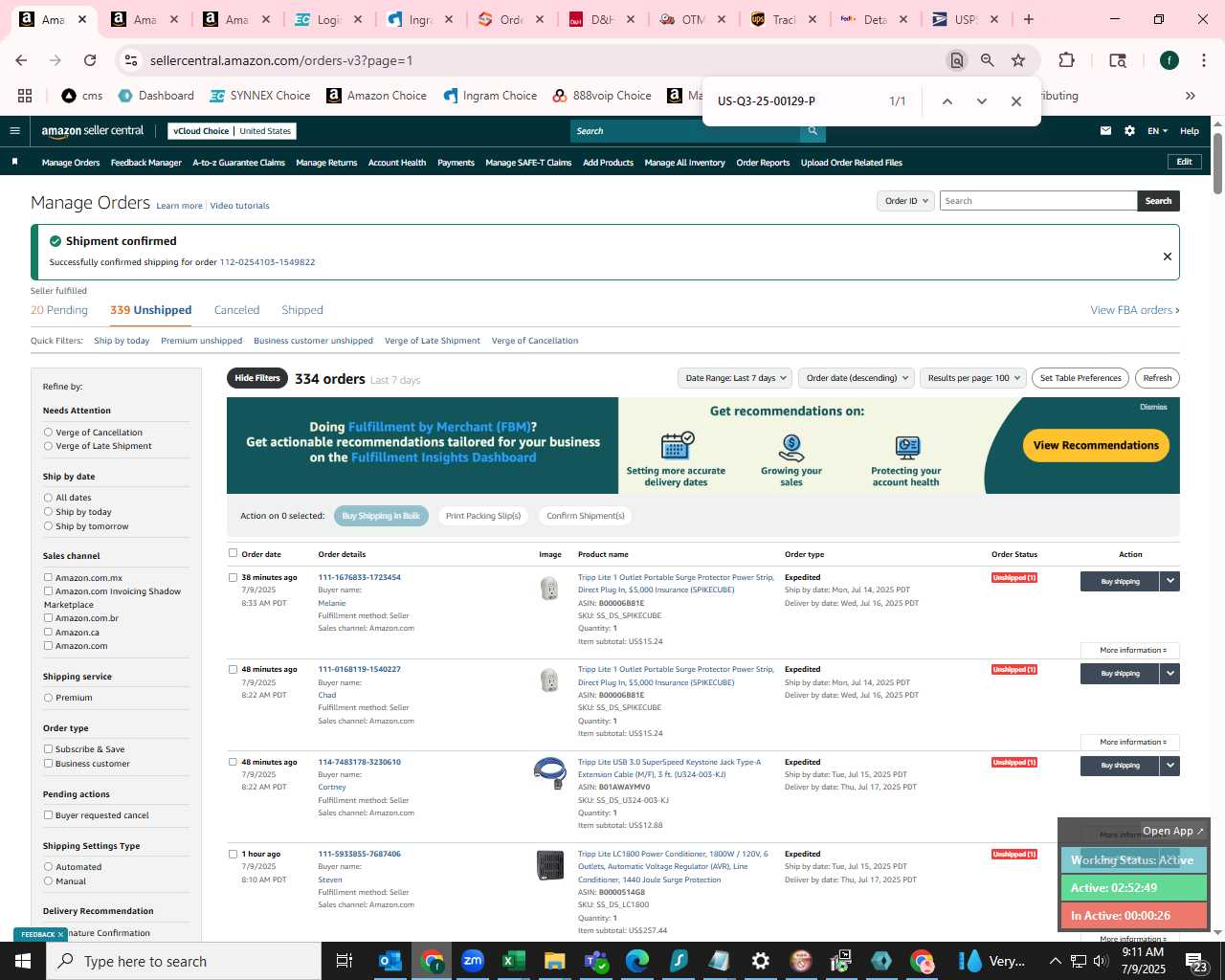Close the find-in-page bar
The image size is (1225, 980).
[1015, 101]
